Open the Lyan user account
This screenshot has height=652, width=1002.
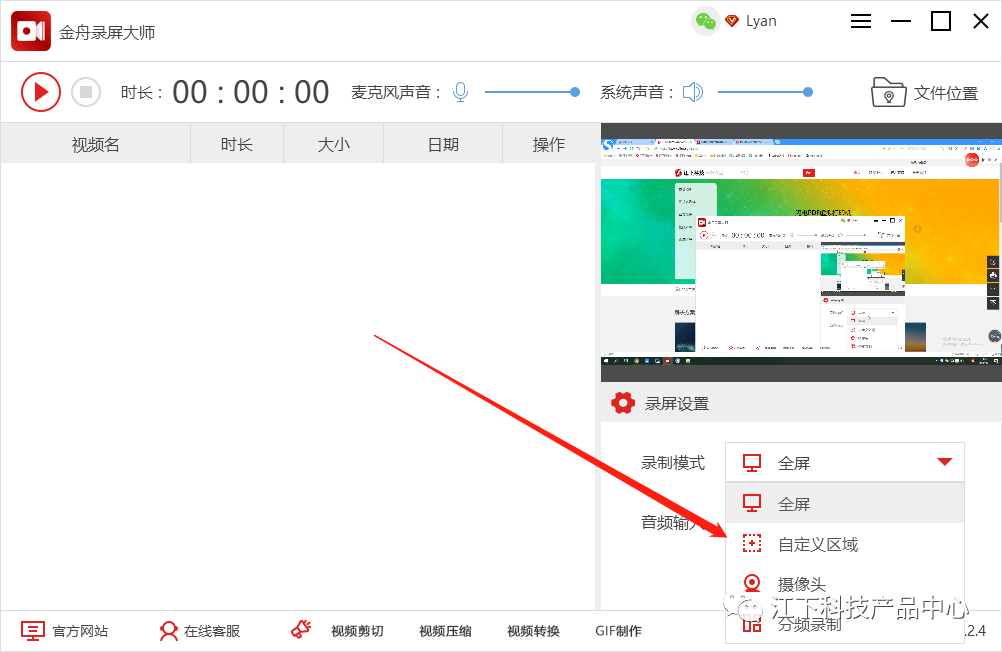pos(761,21)
